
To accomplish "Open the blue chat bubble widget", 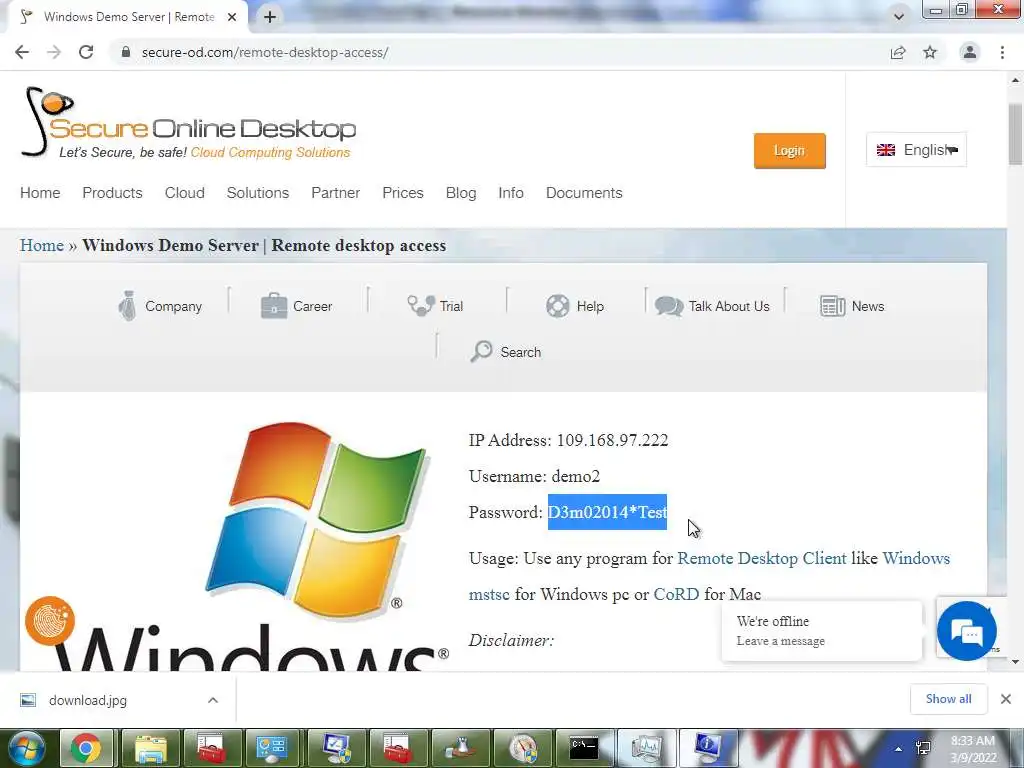I will tap(967, 631).
